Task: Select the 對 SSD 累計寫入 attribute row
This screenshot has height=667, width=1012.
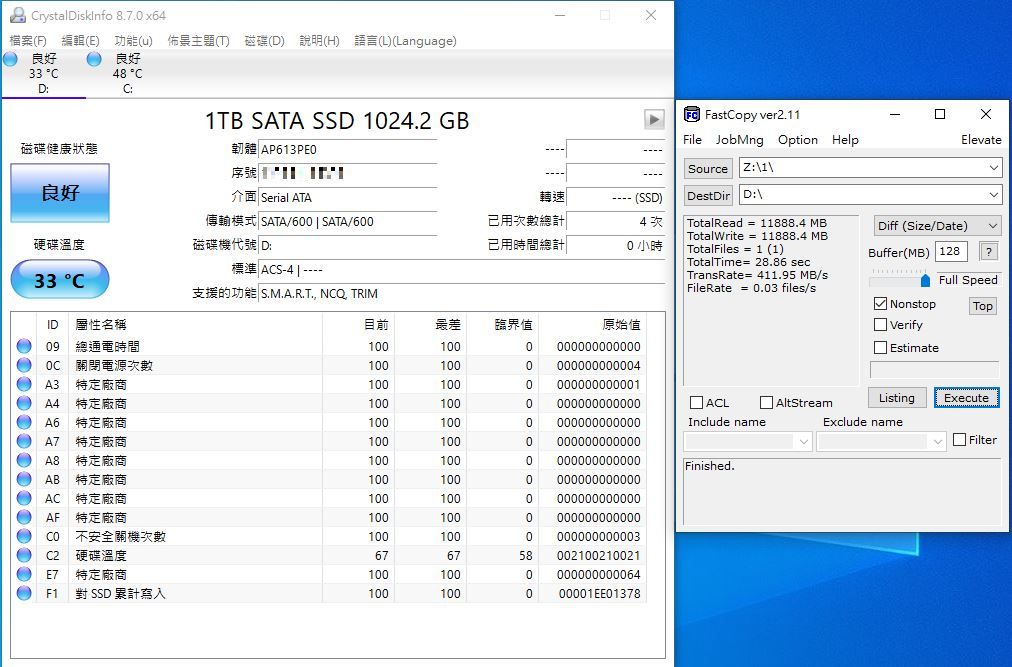Action: (329, 593)
